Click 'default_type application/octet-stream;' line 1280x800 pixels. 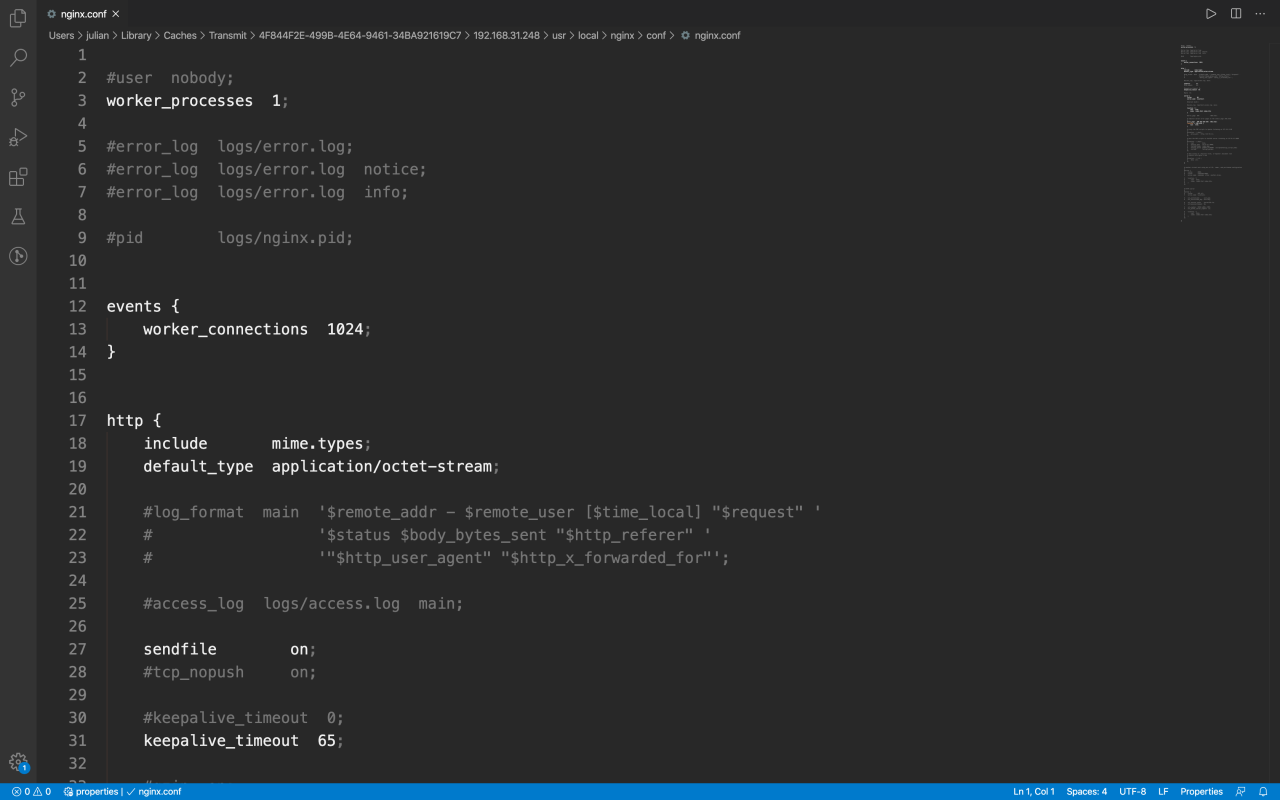[321, 466]
